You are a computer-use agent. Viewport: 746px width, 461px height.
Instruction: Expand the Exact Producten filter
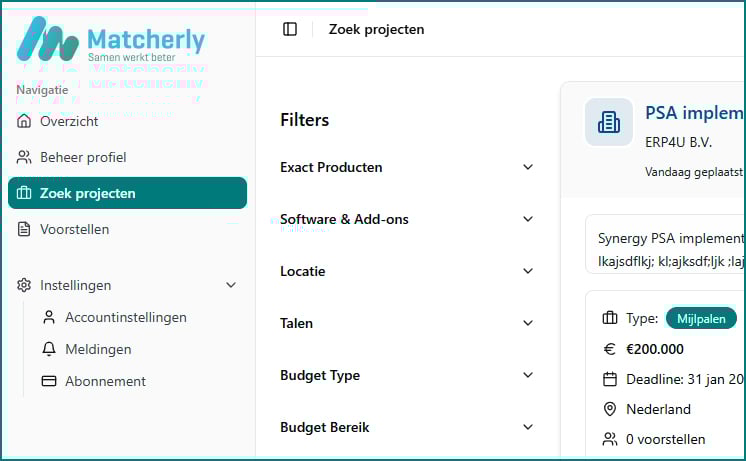[x=528, y=167]
